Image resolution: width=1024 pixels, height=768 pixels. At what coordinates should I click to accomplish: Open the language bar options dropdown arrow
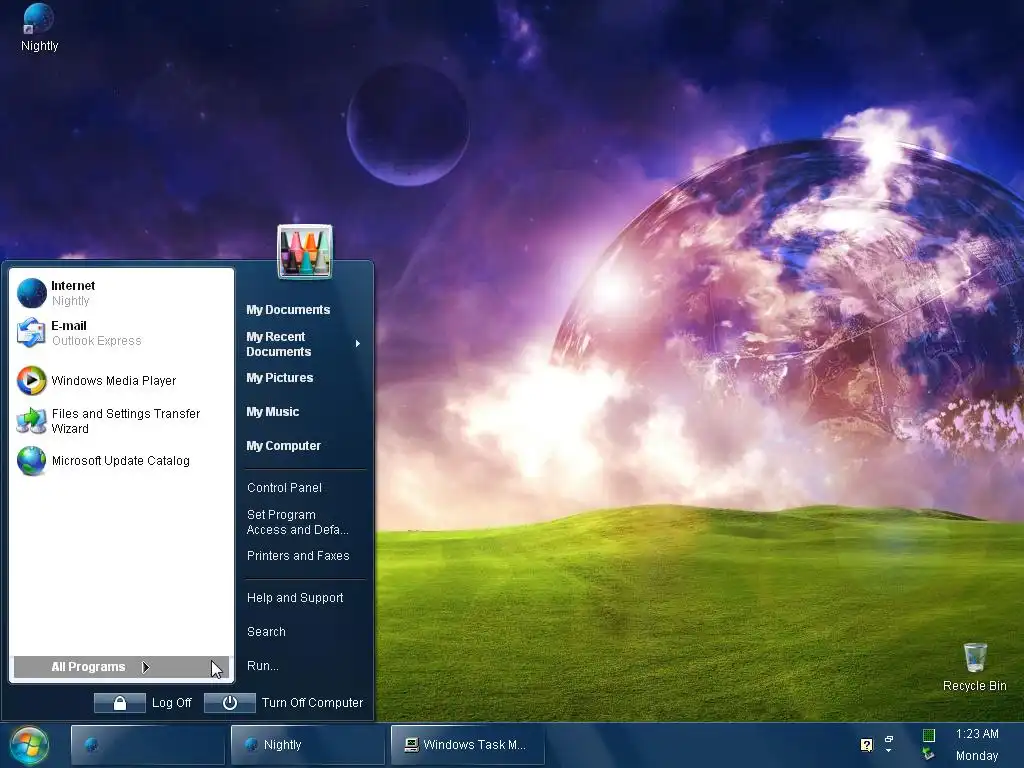pos(888,750)
